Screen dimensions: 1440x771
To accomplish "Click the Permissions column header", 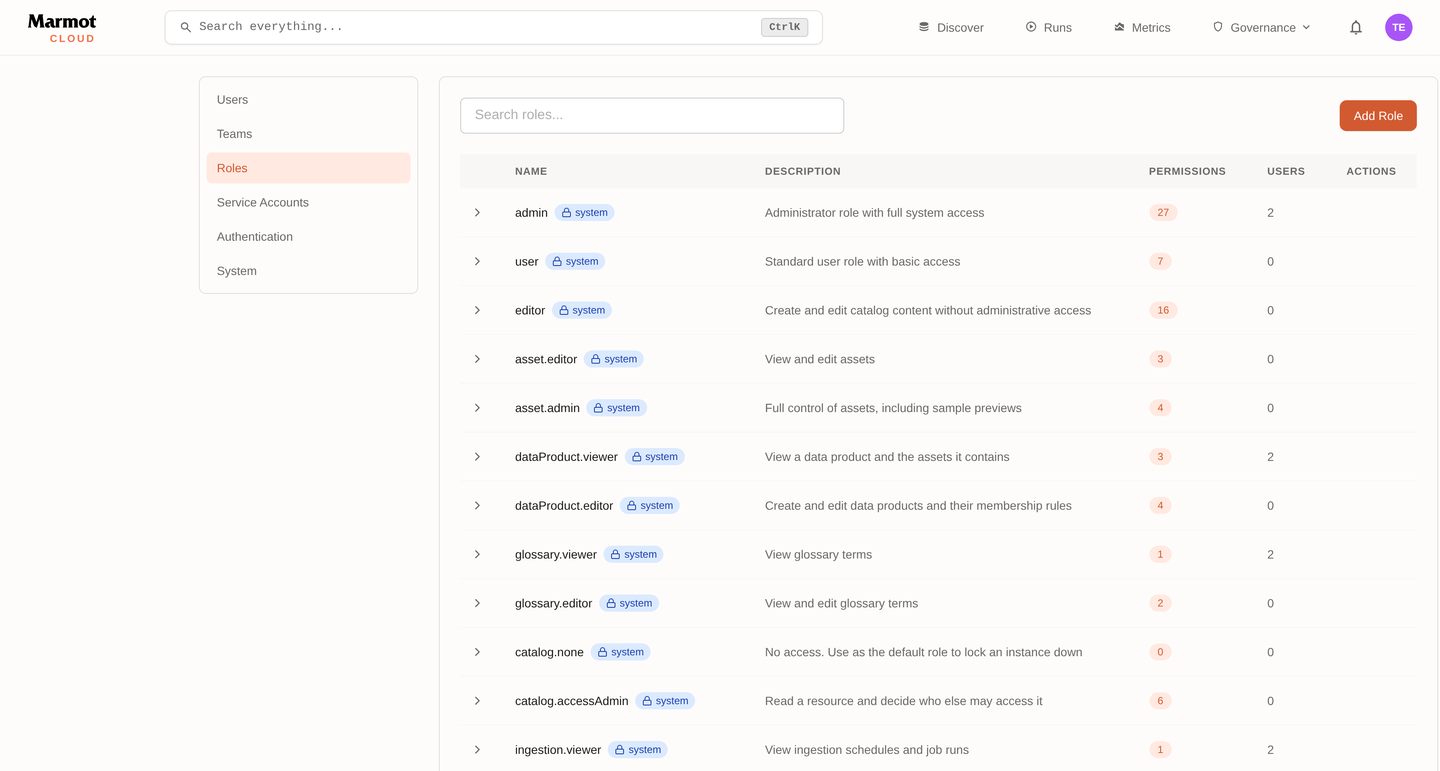I will [x=1187, y=171].
